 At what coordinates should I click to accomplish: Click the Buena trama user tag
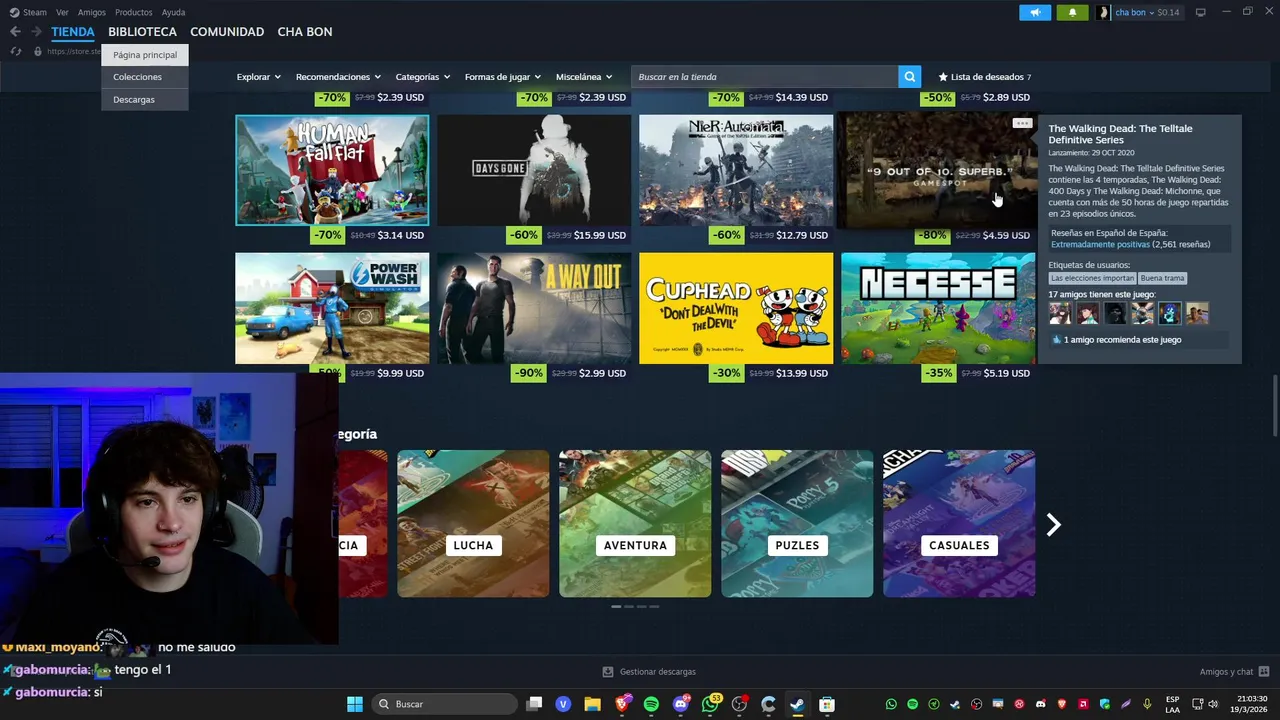coord(1162,278)
